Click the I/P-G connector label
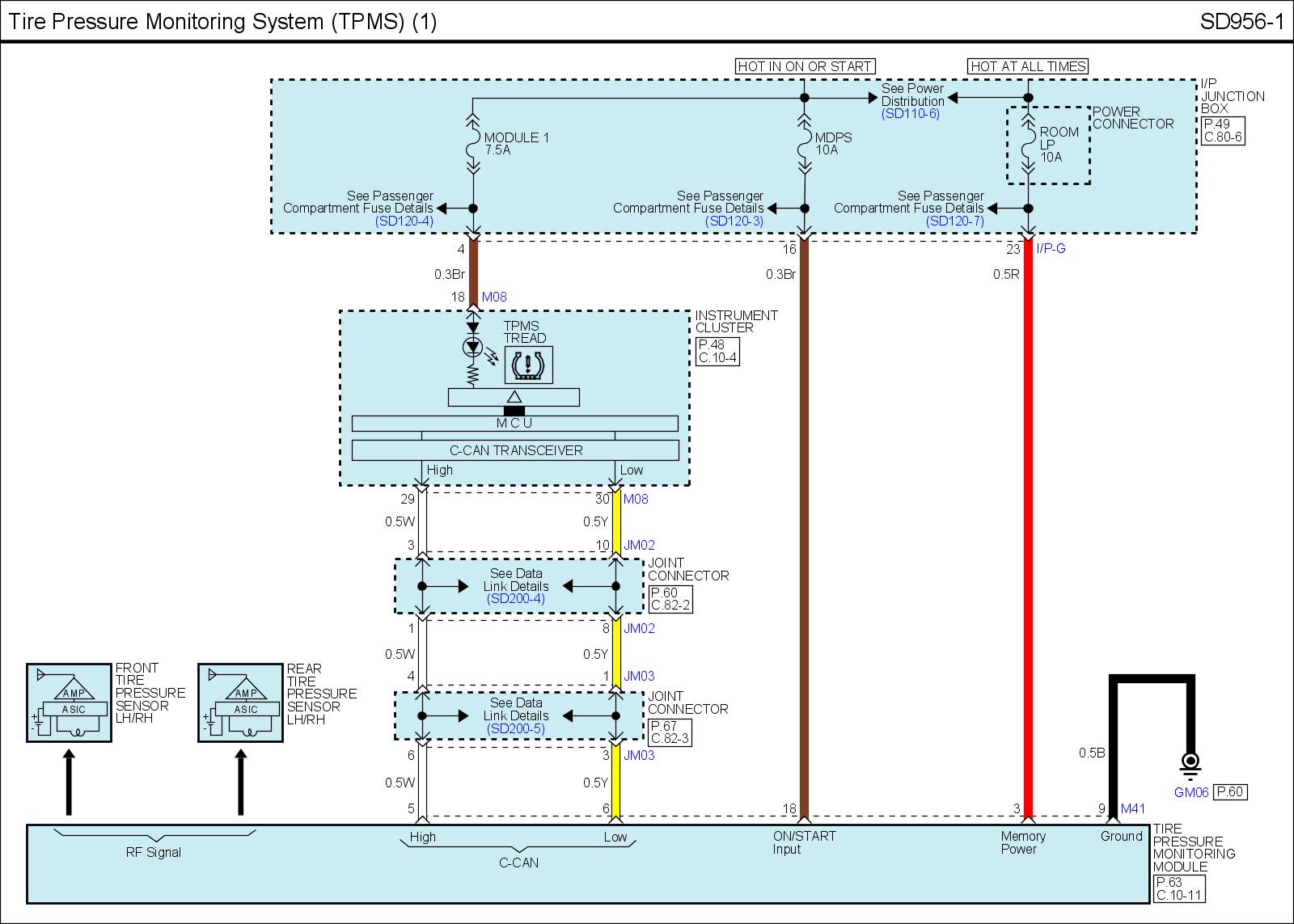The width and height of the screenshot is (1294, 924). (1051, 248)
